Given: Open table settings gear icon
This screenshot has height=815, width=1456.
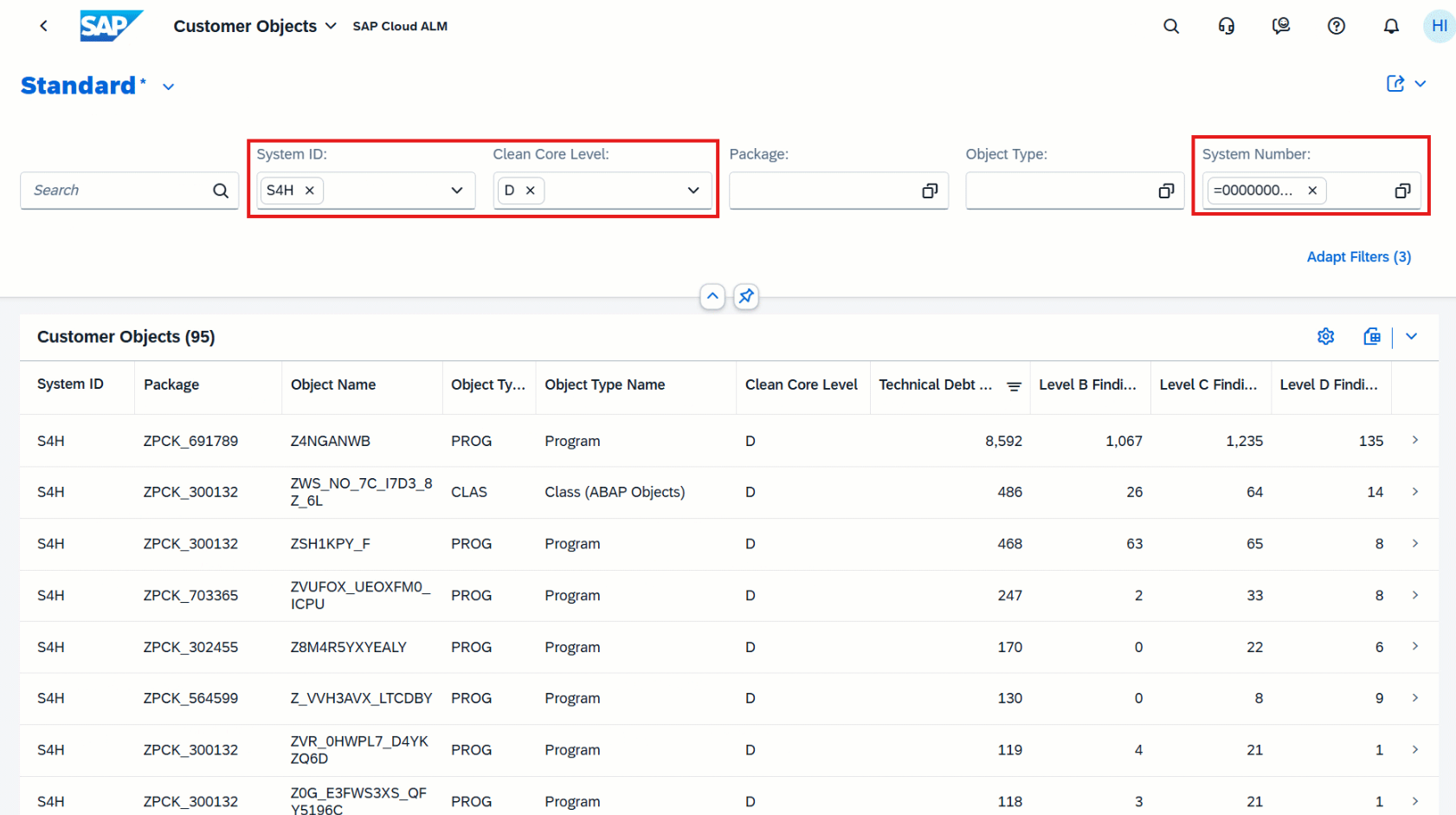Looking at the screenshot, I should [1325, 337].
